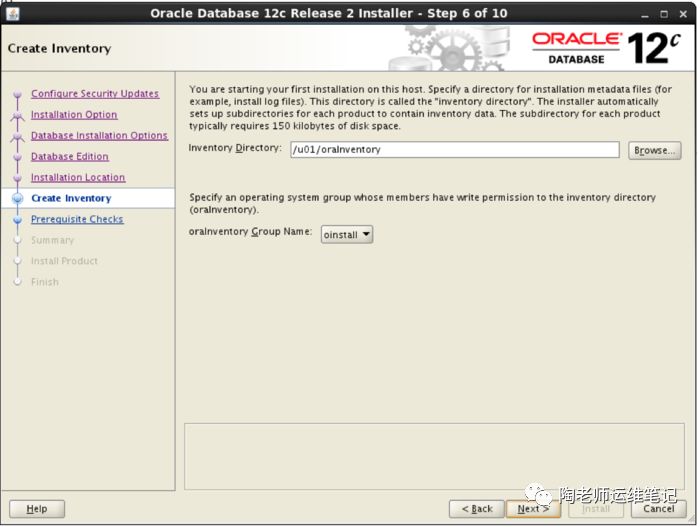Click the Inventory Directory text field

pos(454,150)
